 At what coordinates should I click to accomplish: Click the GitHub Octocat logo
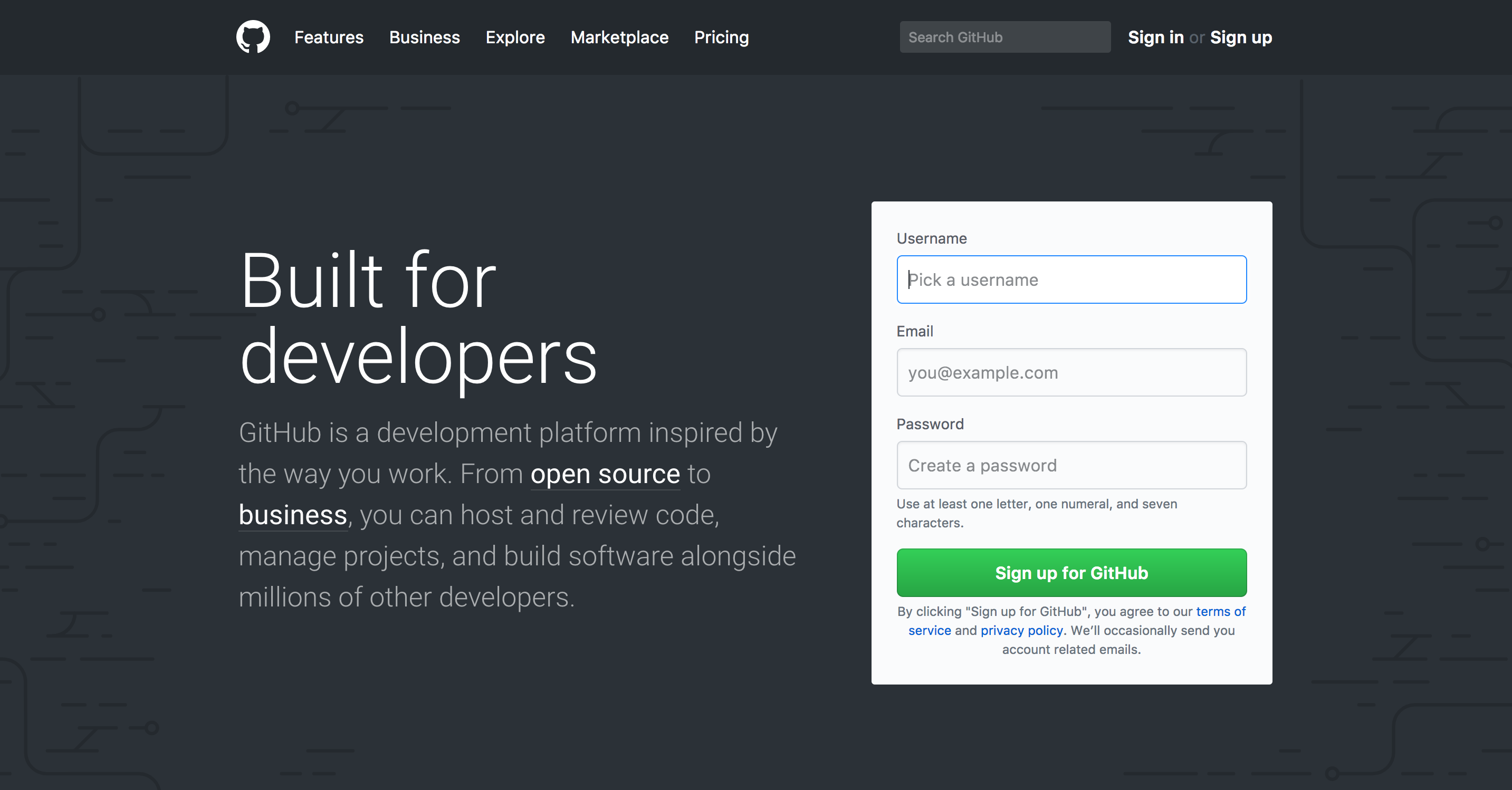[253, 37]
